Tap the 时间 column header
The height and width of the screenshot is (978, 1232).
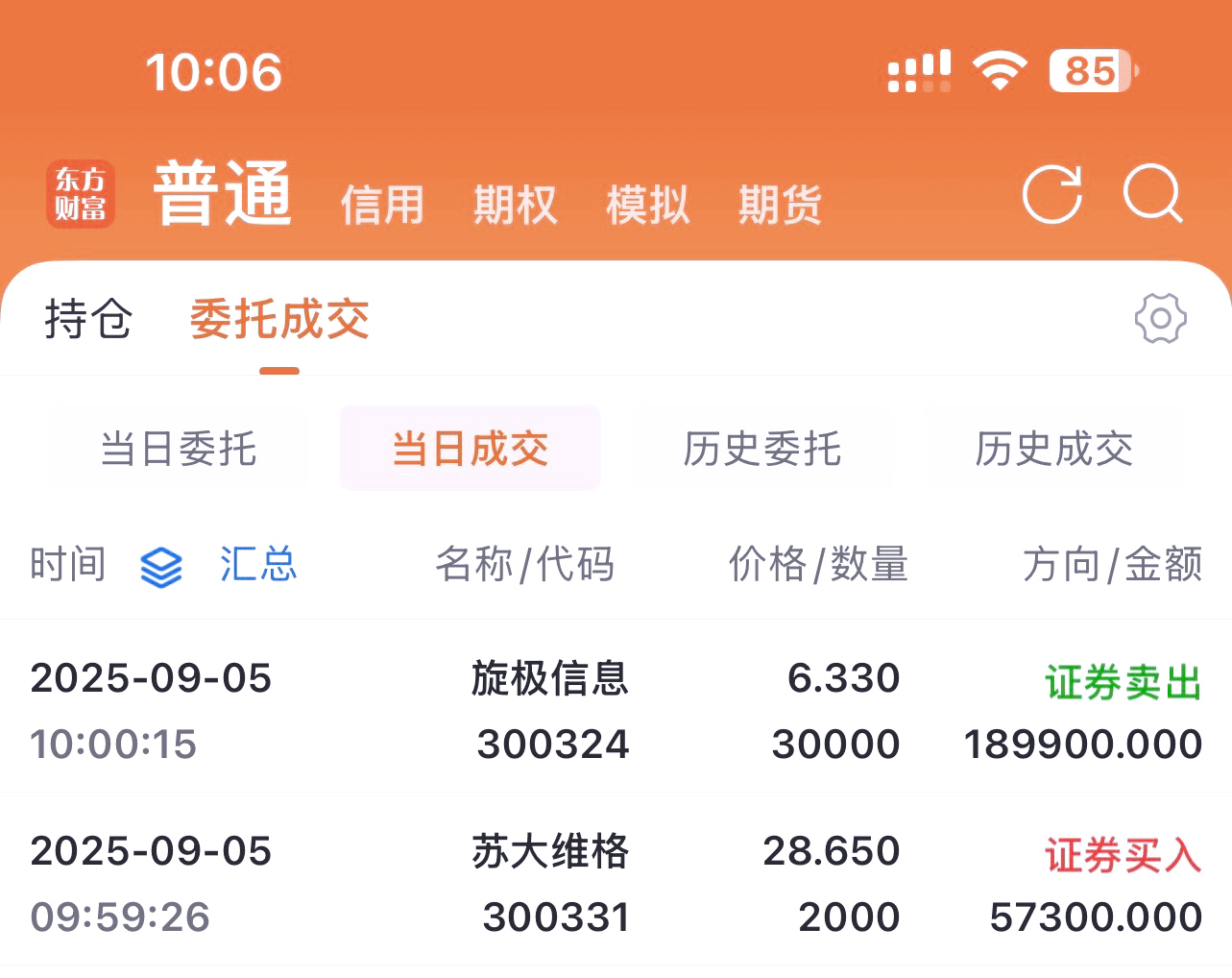68,564
